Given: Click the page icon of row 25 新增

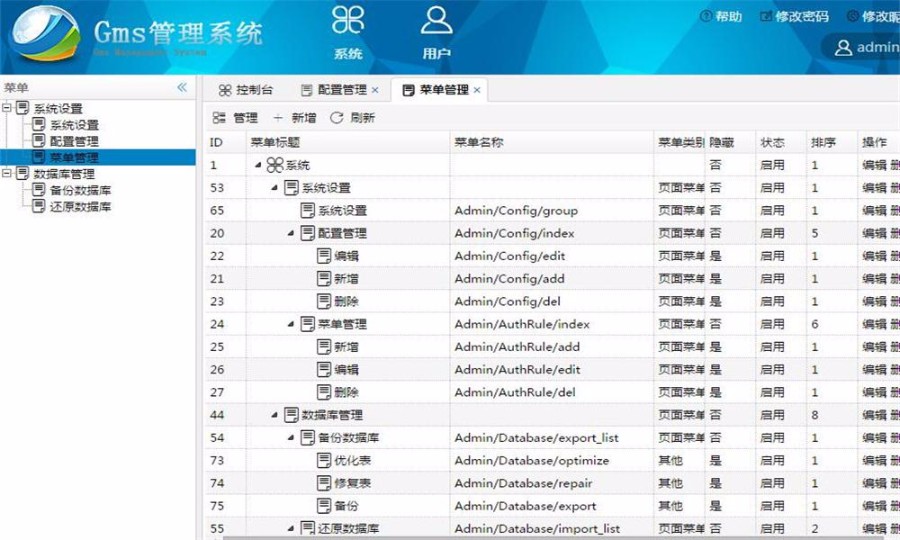Looking at the screenshot, I should click(324, 347).
